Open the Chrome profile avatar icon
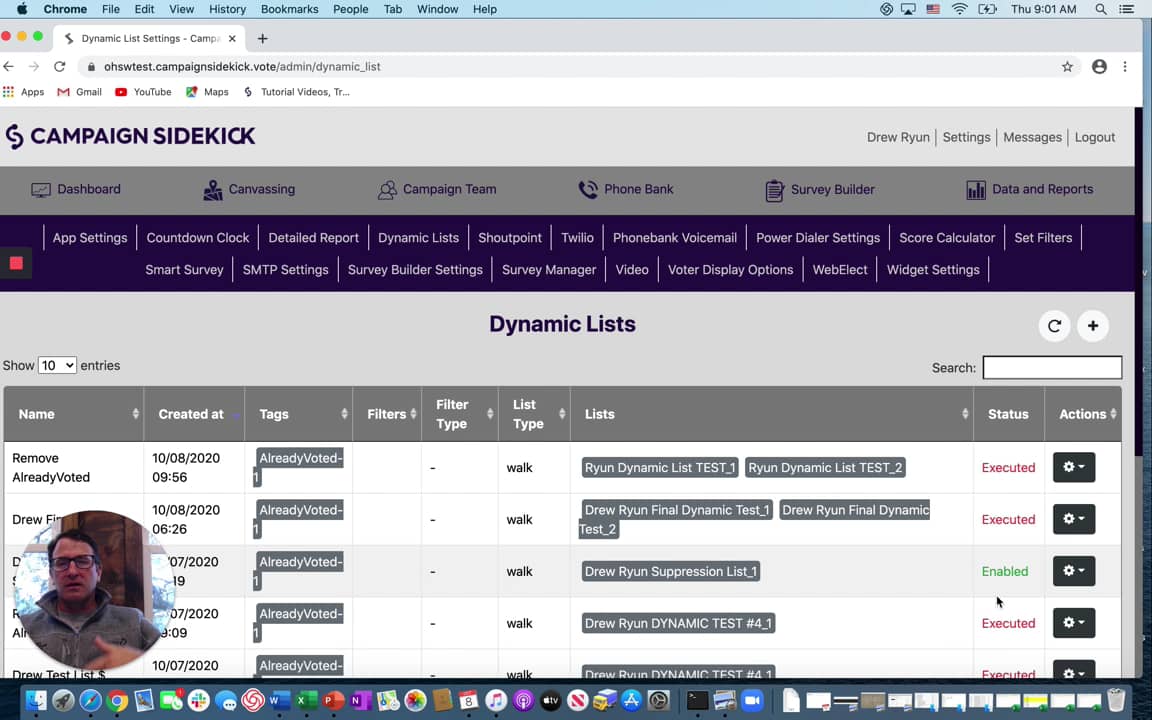 1099,67
